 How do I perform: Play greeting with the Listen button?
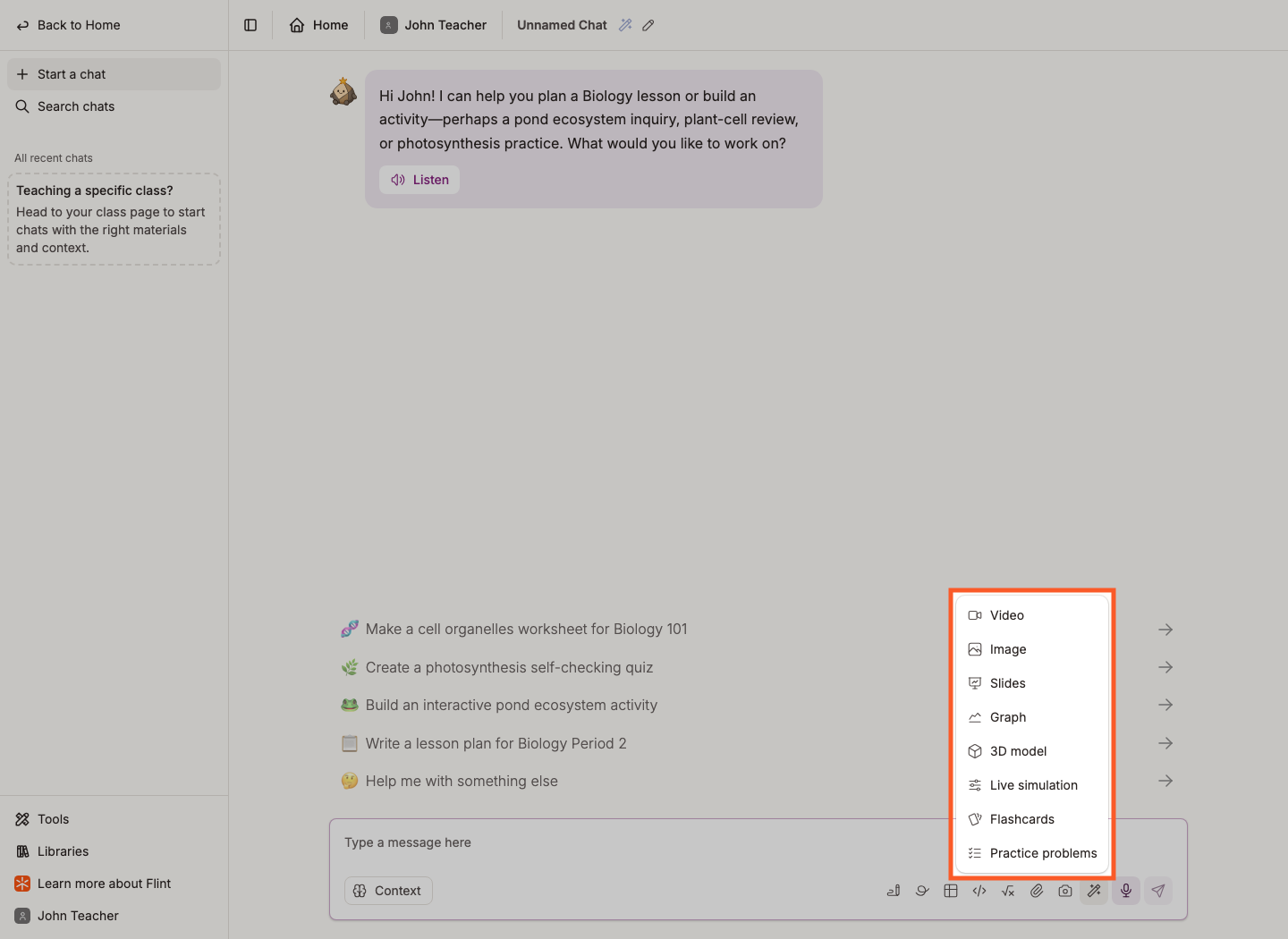coord(419,180)
